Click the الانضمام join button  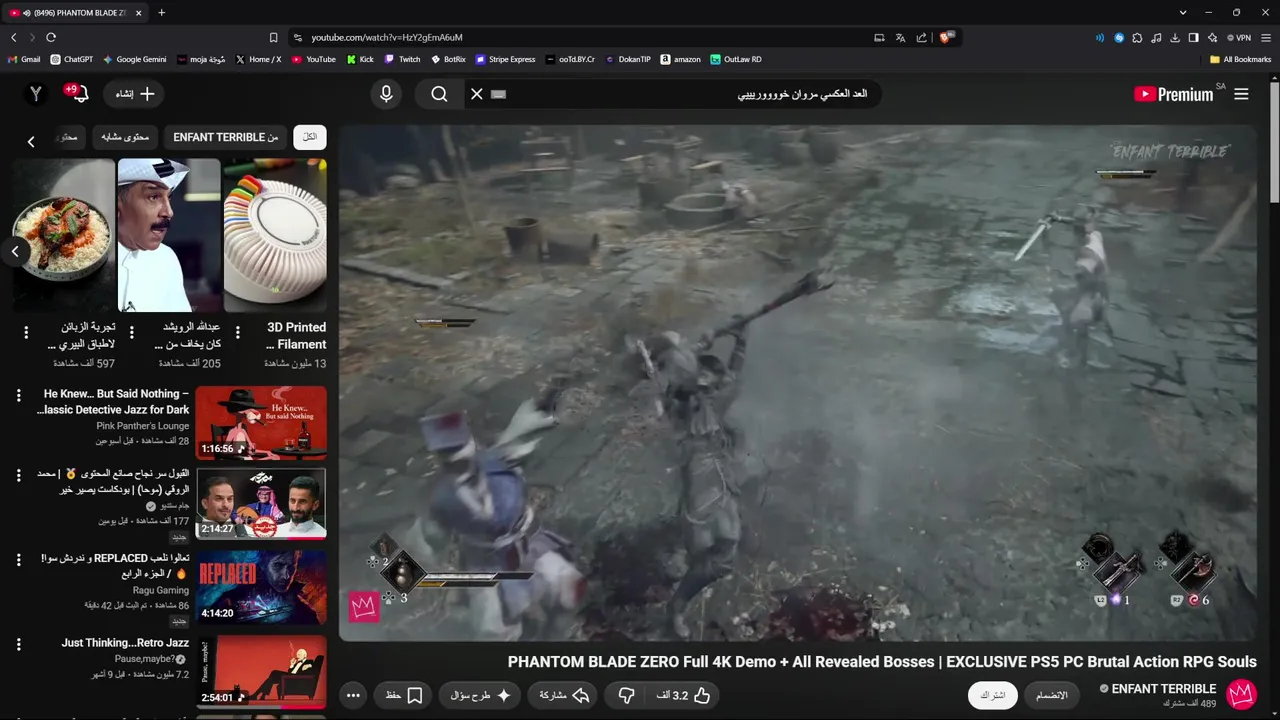pos(1051,695)
